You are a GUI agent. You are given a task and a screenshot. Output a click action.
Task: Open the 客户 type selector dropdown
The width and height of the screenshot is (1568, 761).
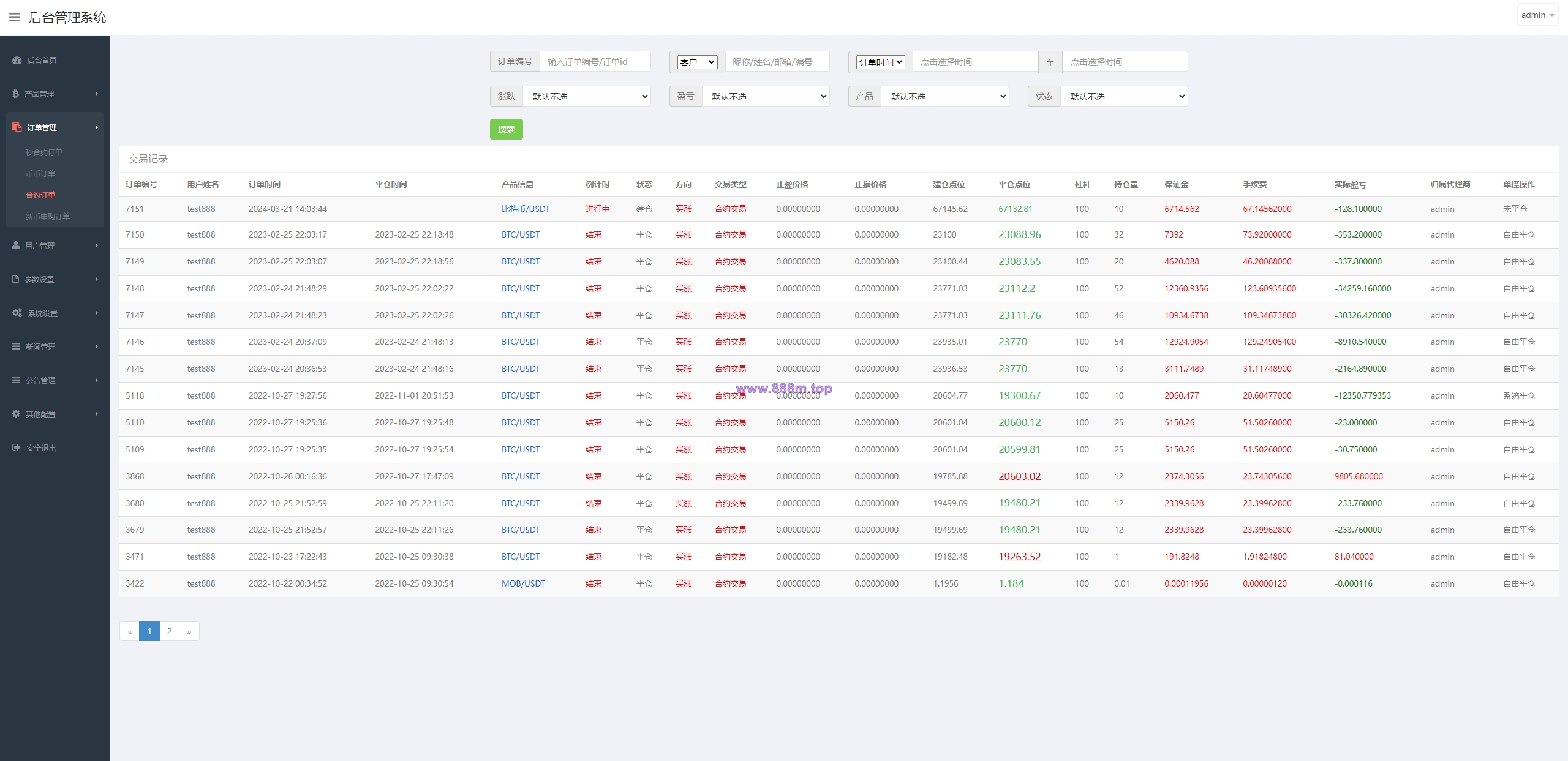pos(697,62)
